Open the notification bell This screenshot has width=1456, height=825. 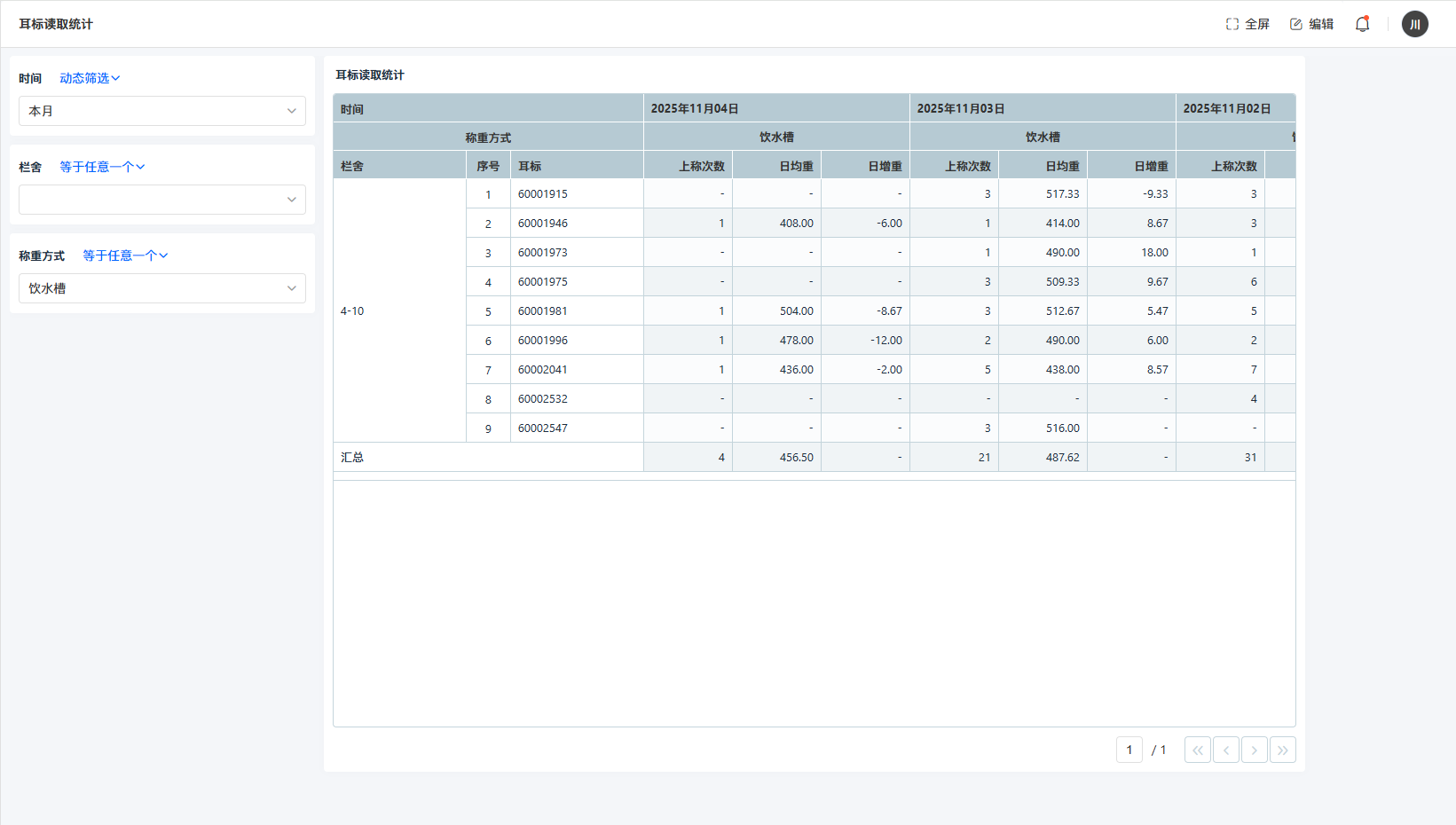click(1362, 24)
